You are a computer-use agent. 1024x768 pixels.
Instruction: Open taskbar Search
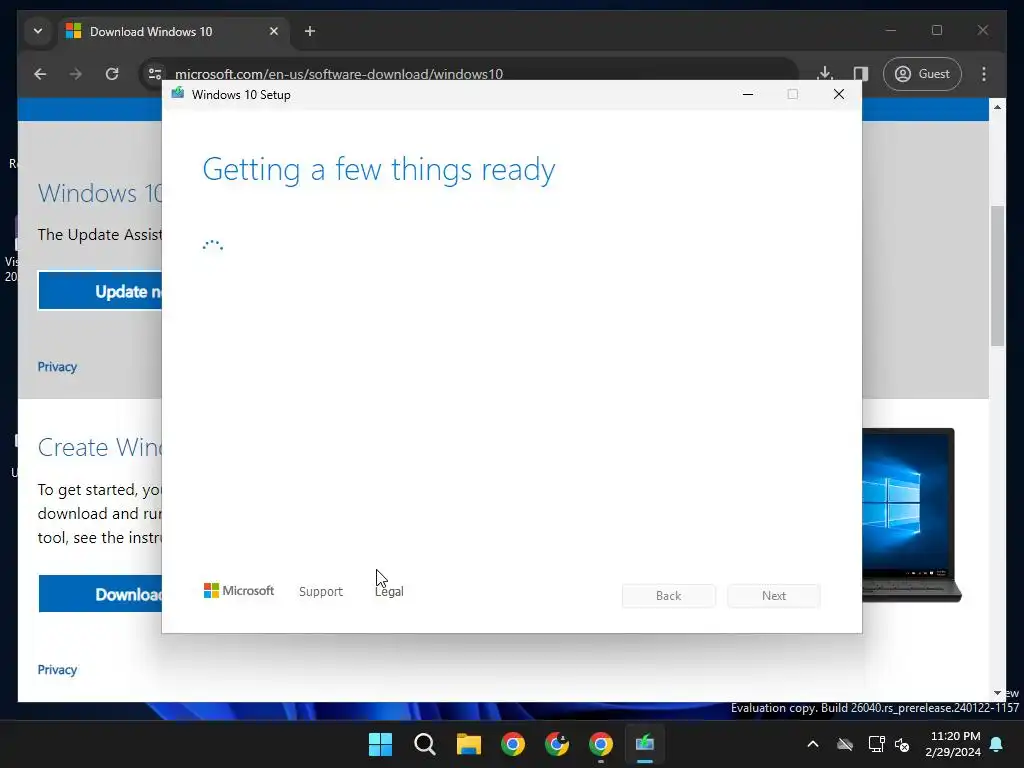(x=424, y=744)
